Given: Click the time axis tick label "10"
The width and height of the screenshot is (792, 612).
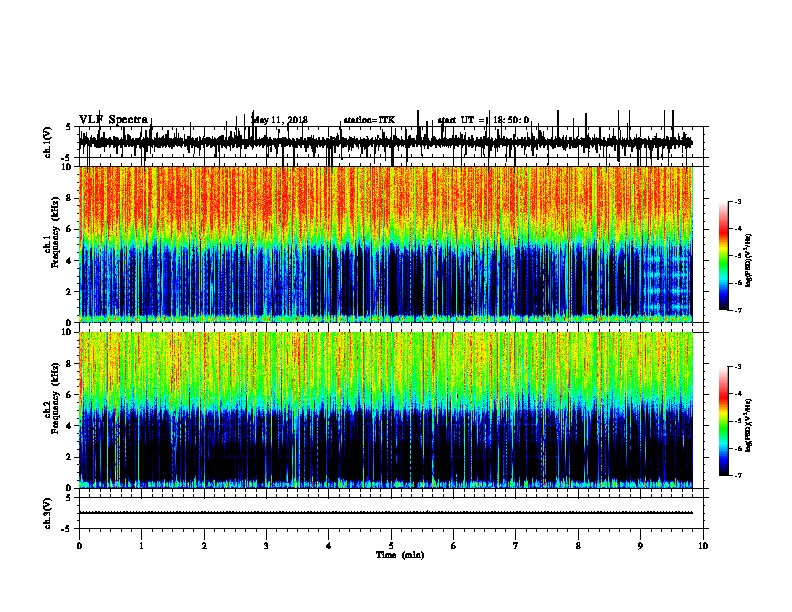Looking at the screenshot, I should pos(703,546).
